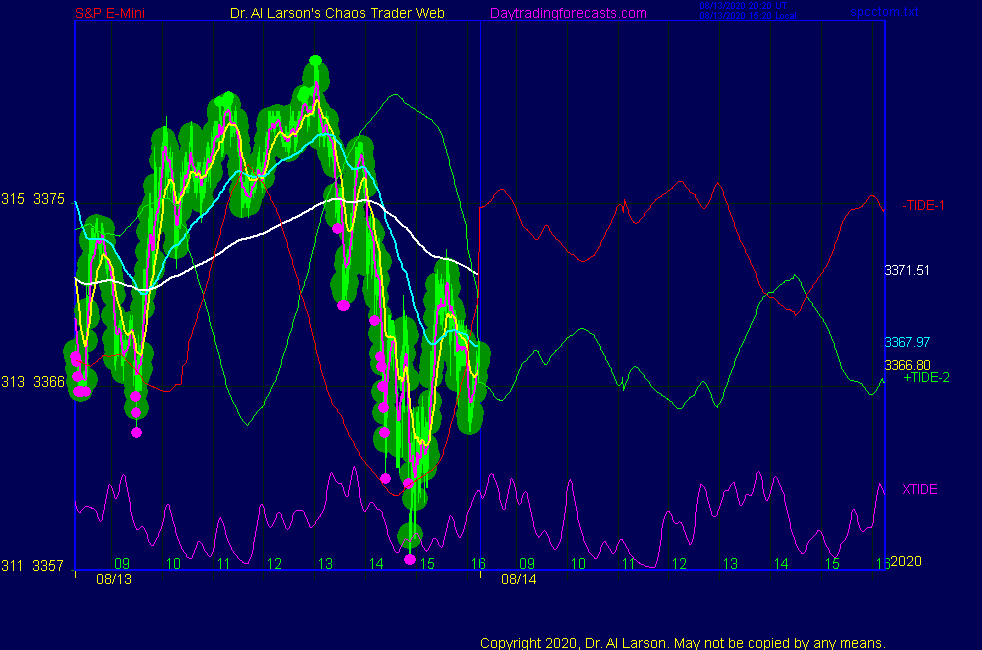Select the 'XTIDE' magenta legend label
This screenshot has width=982, height=650.
[919, 489]
